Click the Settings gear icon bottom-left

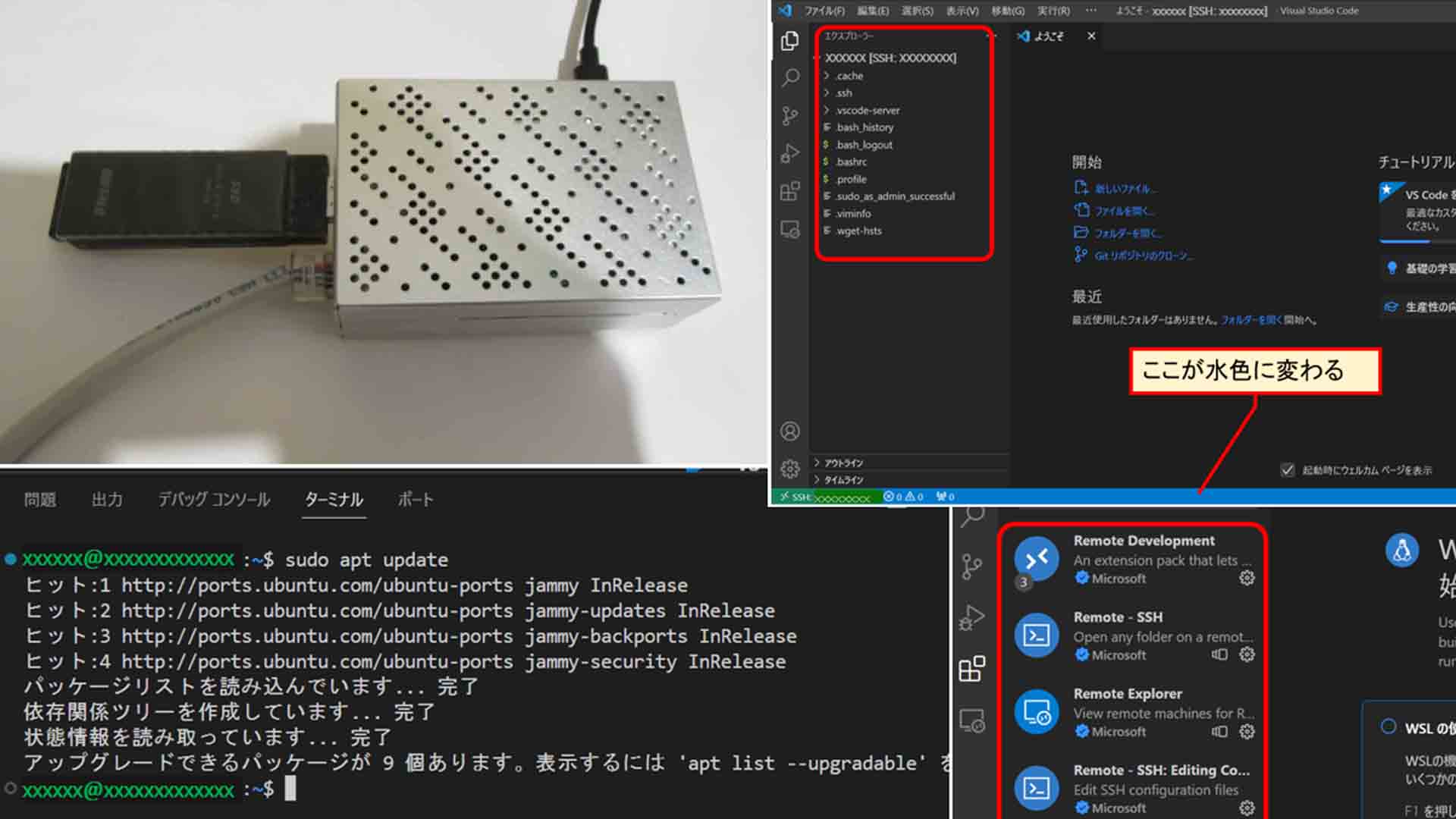790,468
